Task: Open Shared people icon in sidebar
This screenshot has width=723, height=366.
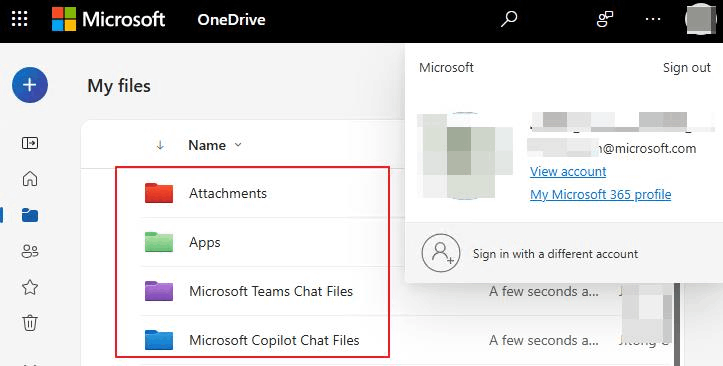Action: tap(30, 251)
